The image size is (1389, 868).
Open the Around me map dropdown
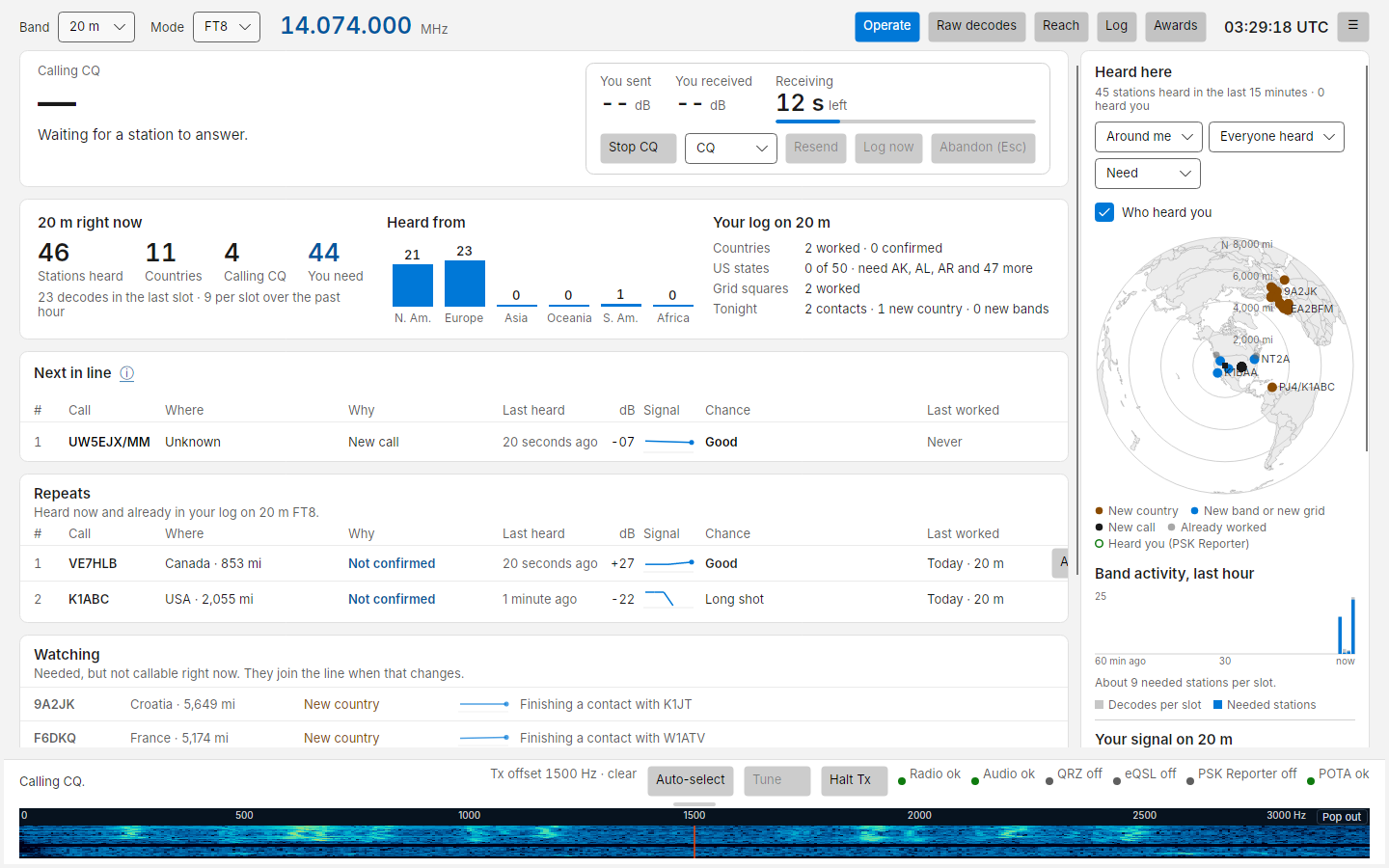[x=1149, y=137]
